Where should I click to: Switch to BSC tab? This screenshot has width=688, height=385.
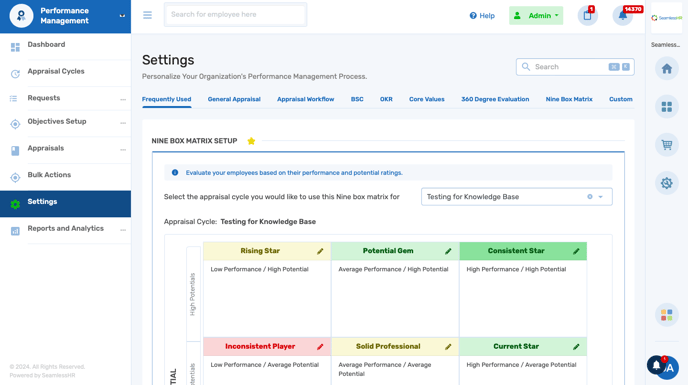(x=357, y=99)
